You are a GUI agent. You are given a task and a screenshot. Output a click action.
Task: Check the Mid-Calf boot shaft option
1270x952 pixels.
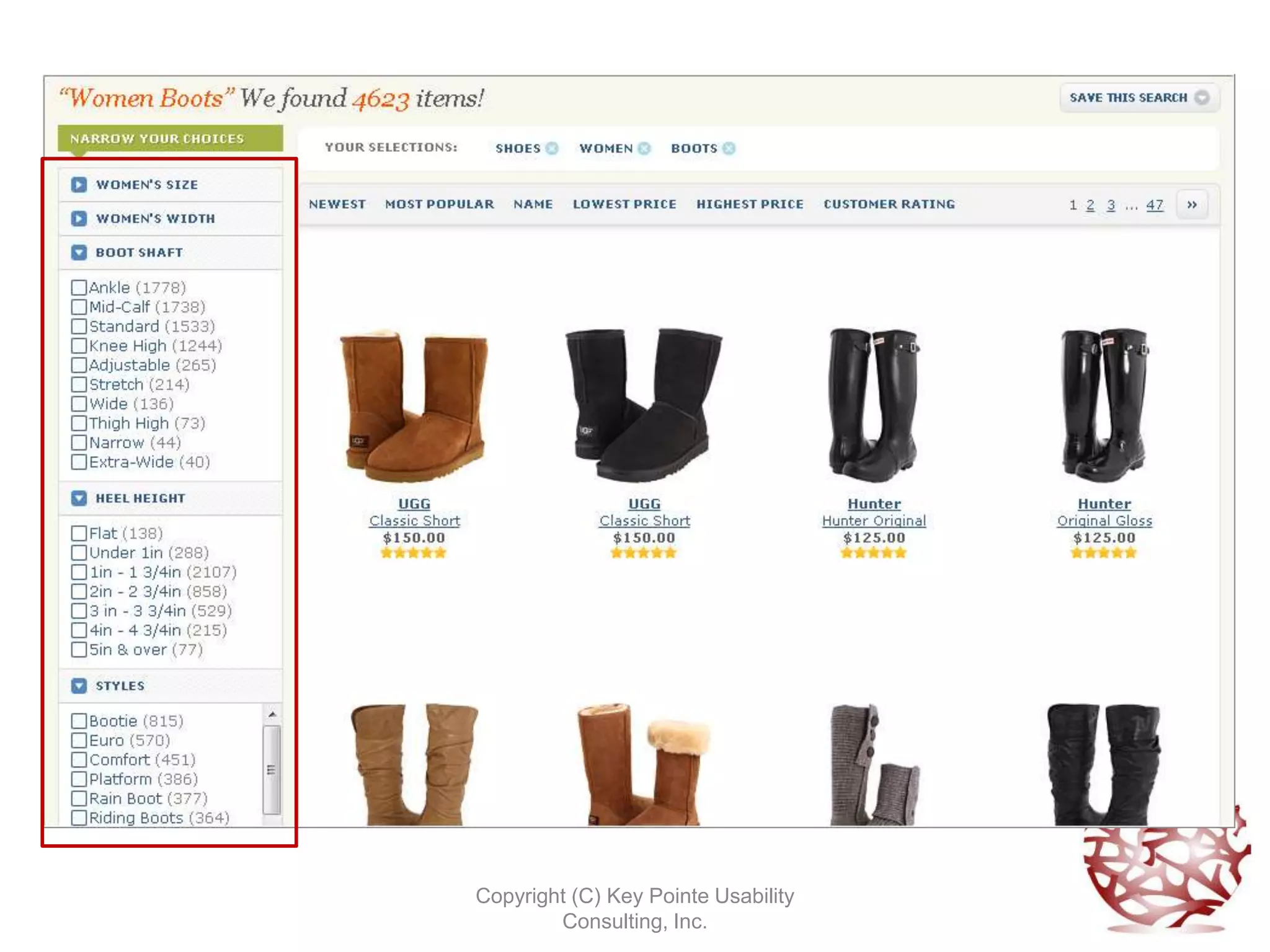[x=79, y=307]
